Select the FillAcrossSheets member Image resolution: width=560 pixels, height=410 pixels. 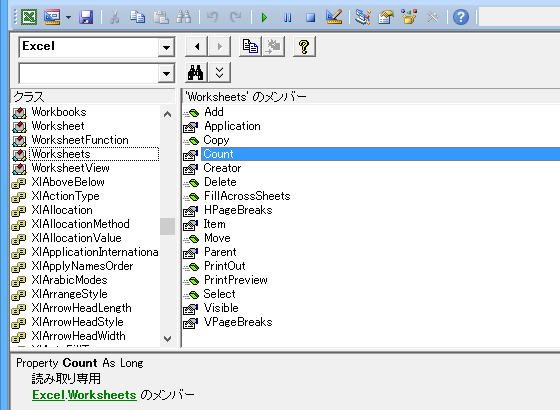(247, 196)
